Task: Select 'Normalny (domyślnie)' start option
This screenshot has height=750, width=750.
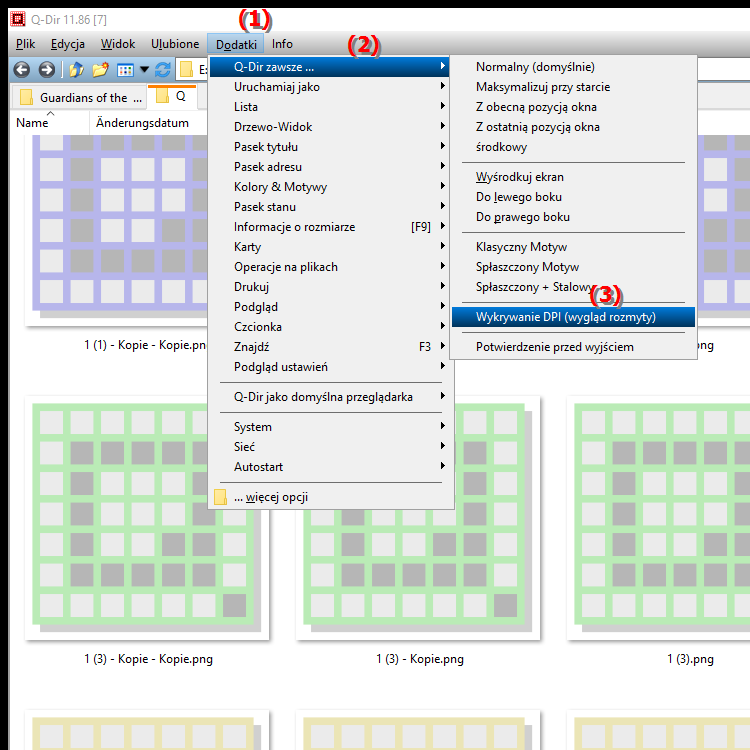Action: point(573,67)
